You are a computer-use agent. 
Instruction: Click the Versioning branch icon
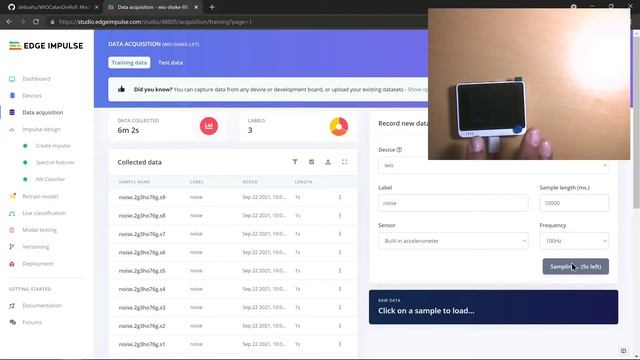[12, 247]
